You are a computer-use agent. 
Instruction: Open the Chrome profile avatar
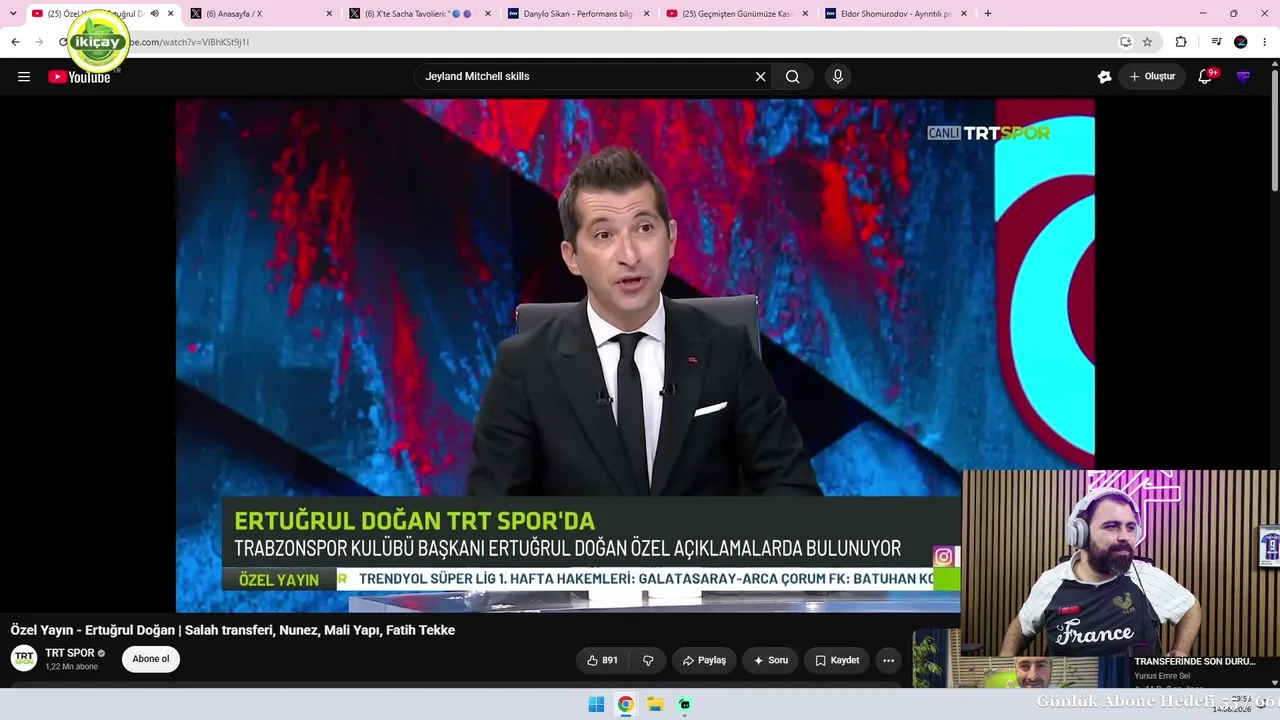click(x=1241, y=42)
